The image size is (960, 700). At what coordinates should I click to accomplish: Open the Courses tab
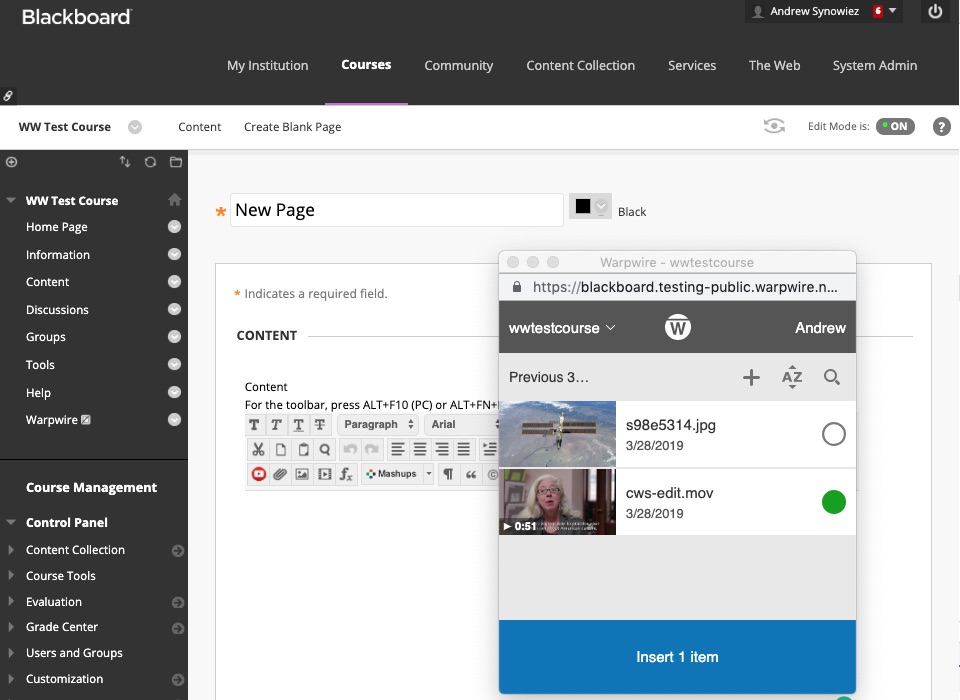366,65
